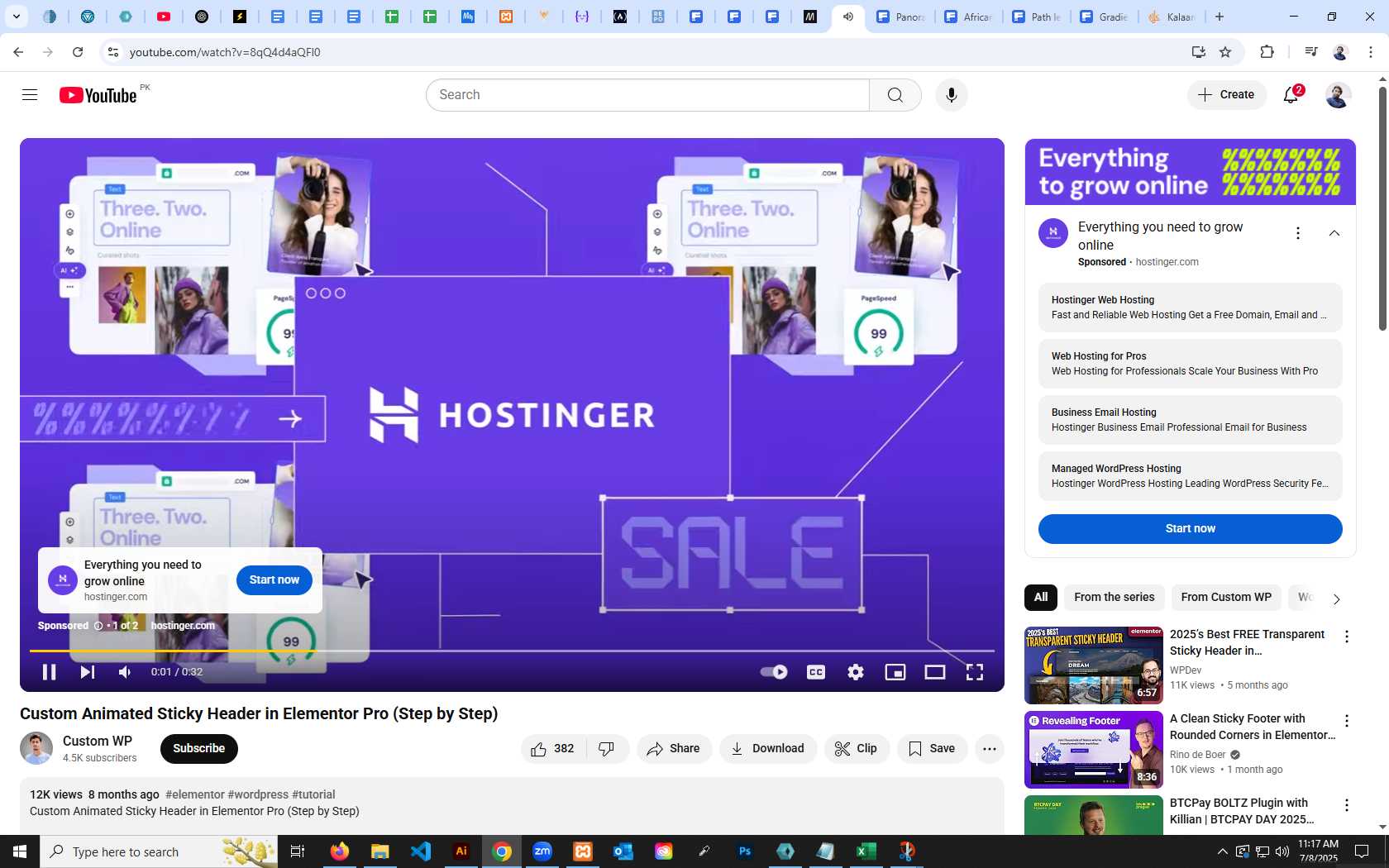Screen dimensions: 1389x868
Task: Enable miniplayer mode
Action: (895, 672)
